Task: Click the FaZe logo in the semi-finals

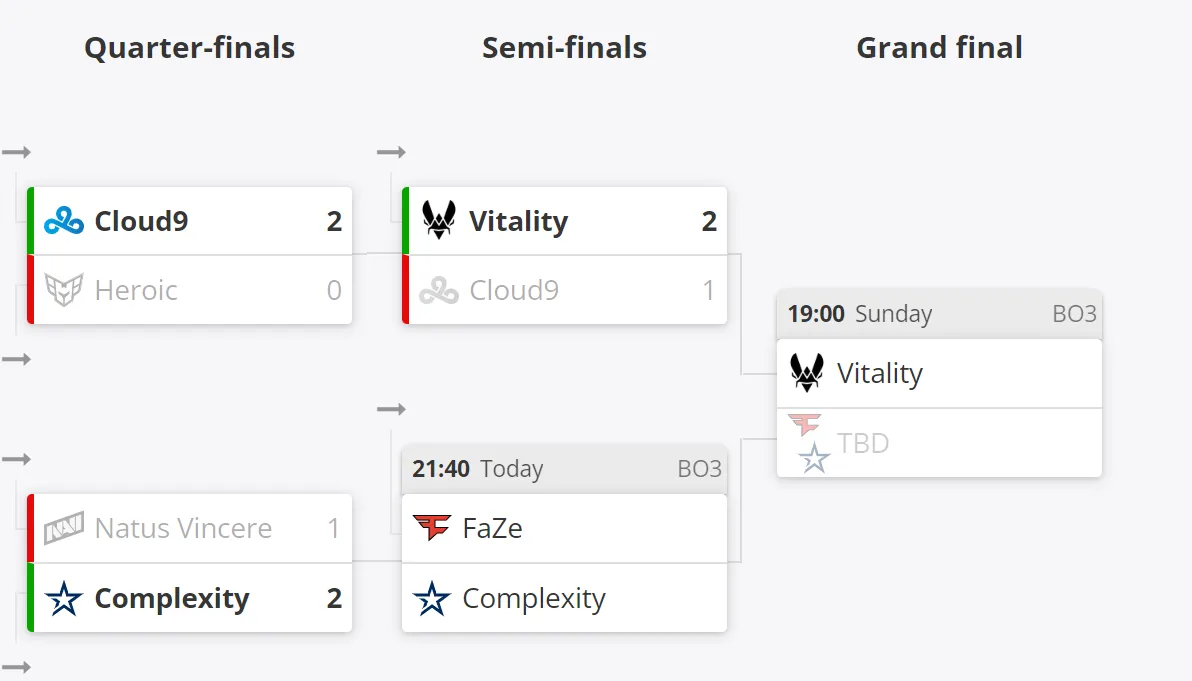Action: point(432,527)
